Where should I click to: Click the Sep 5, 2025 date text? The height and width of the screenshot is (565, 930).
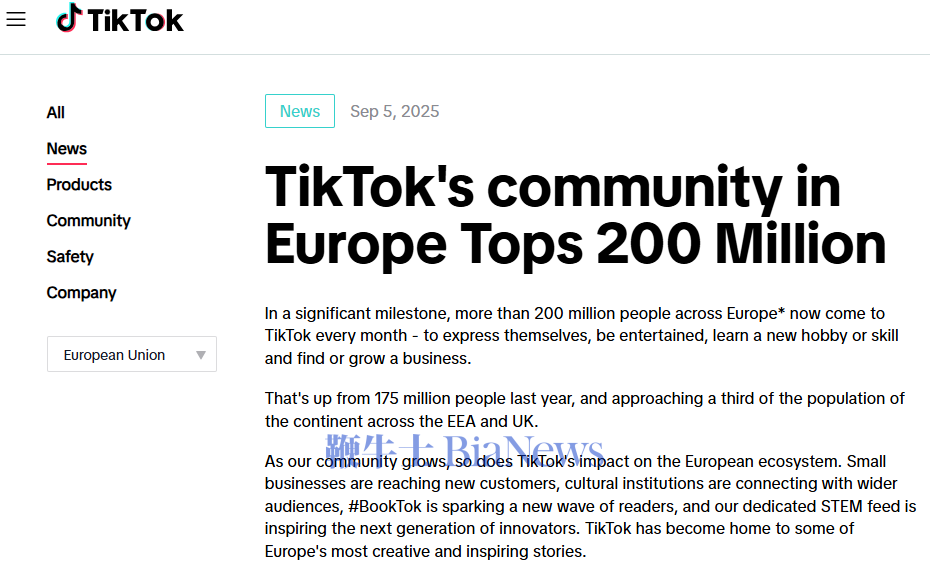click(x=394, y=111)
